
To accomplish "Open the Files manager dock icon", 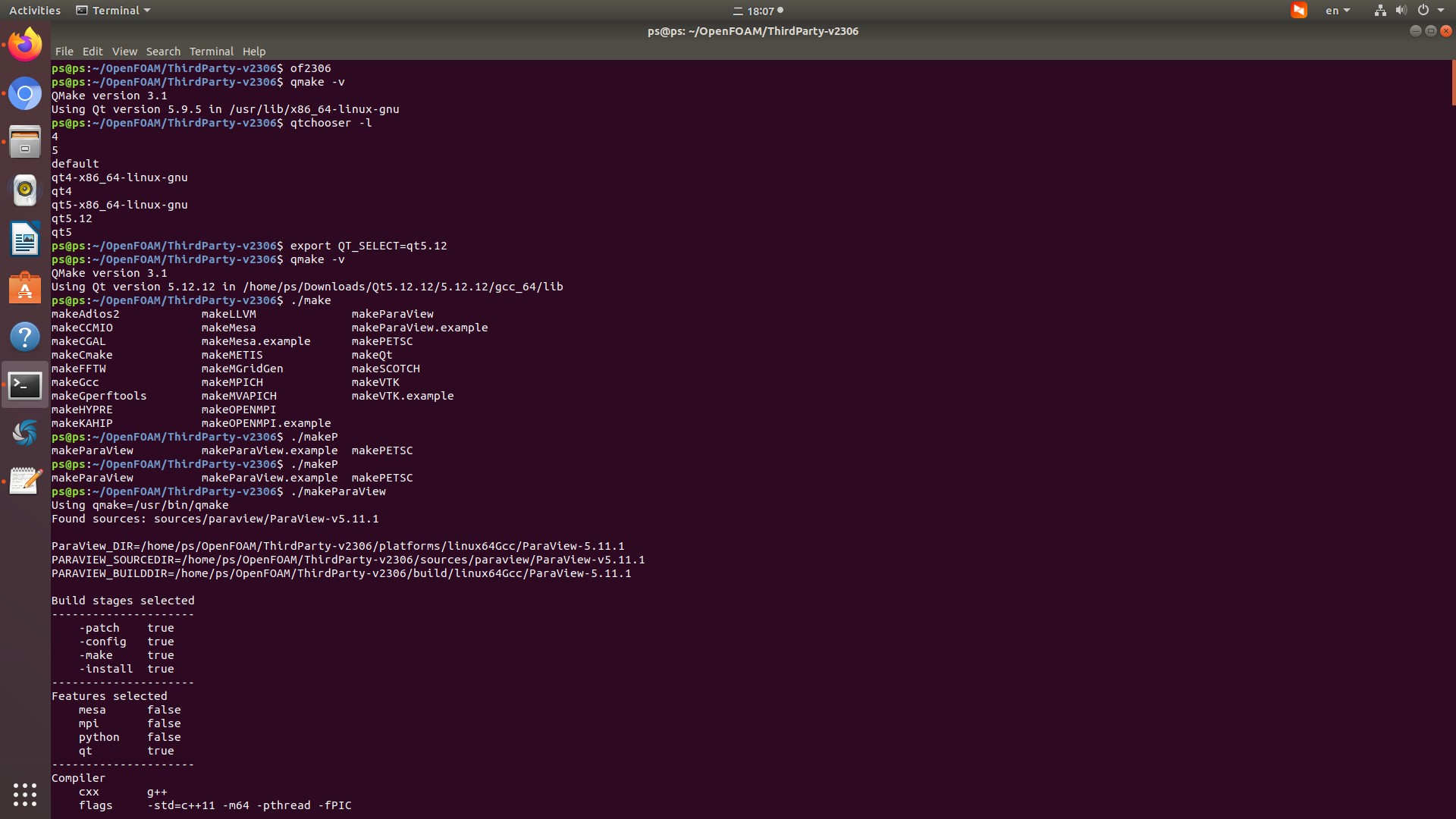I will [x=25, y=142].
